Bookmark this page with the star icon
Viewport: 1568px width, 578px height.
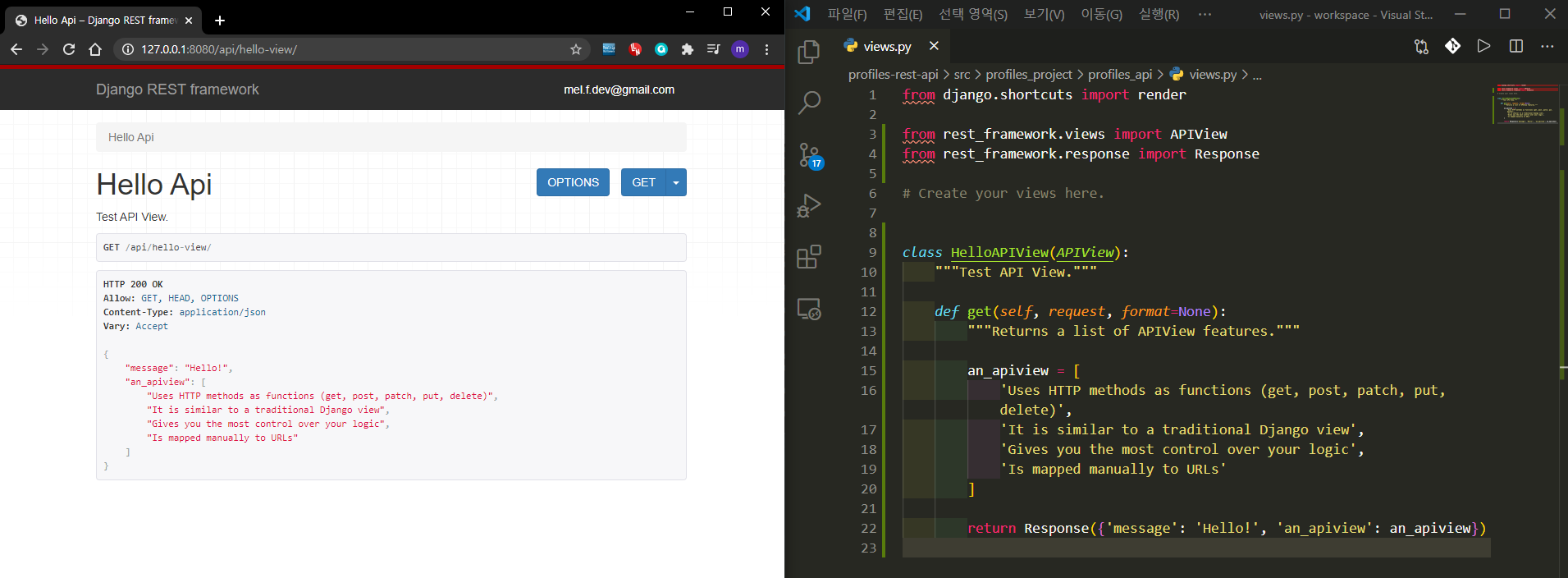pyautogui.click(x=576, y=49)
